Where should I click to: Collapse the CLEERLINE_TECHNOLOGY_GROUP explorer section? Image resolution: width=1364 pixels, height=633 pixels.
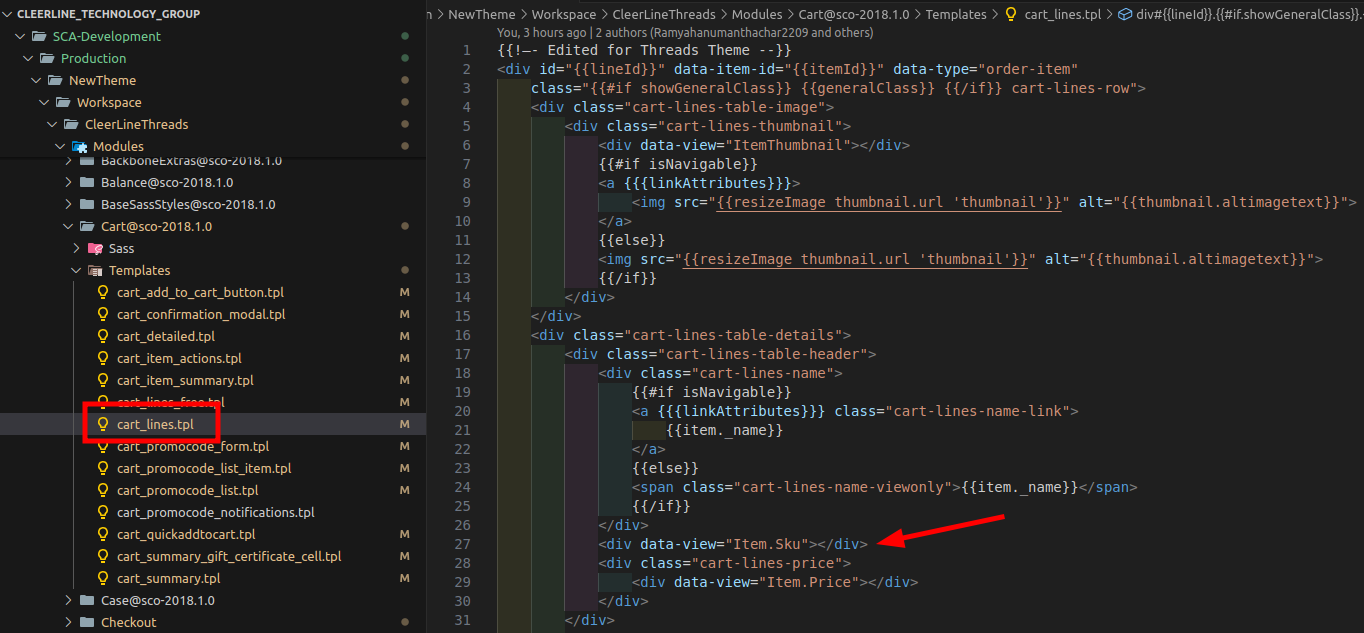[8, 14]
